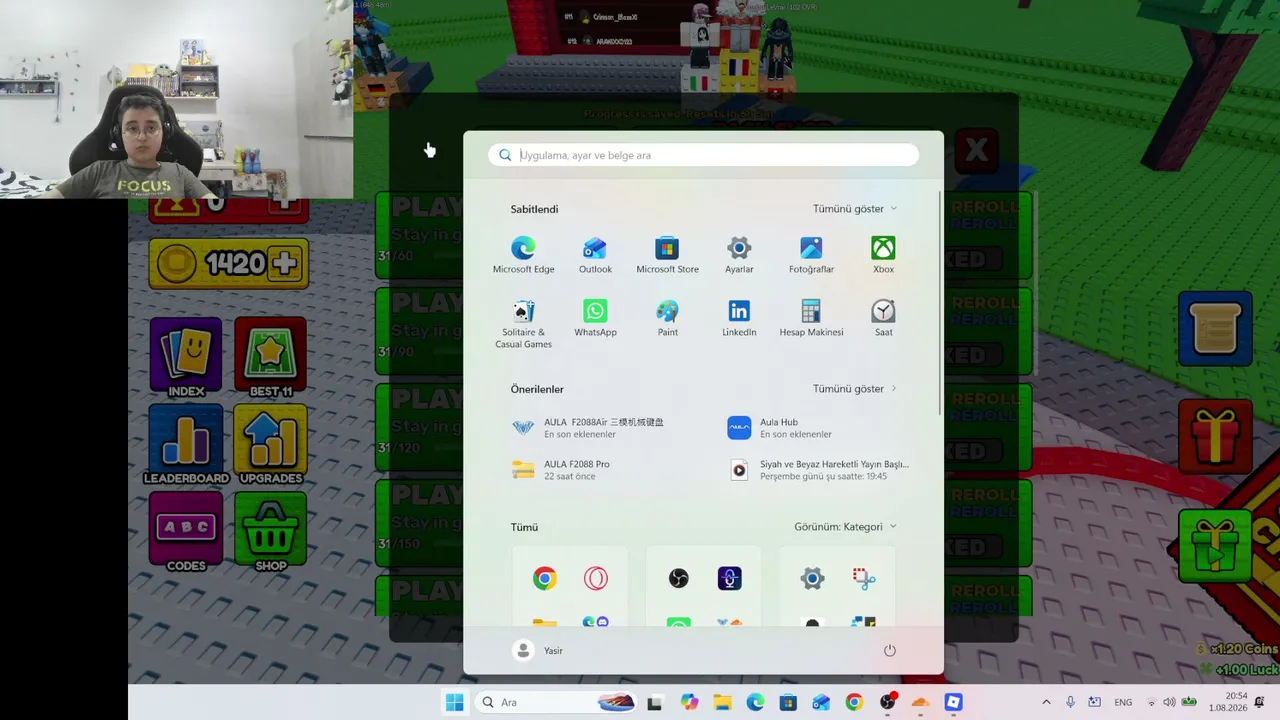Open the game LEADERBOARD
The width and height of the screenshot is (1280, 720).
click(186, 446)
